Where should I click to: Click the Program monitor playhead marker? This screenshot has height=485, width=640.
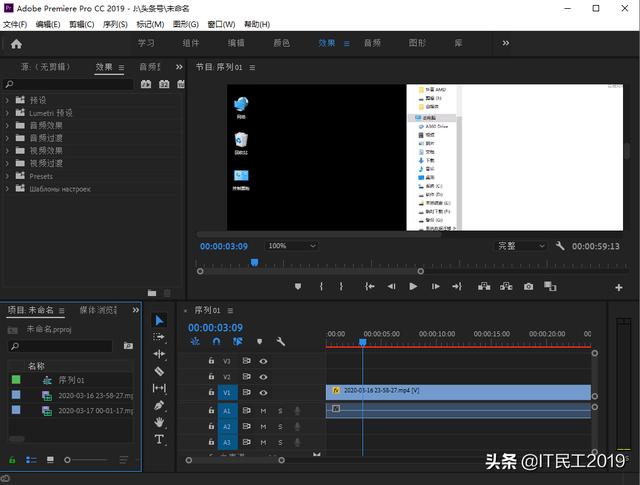[254, 263]
